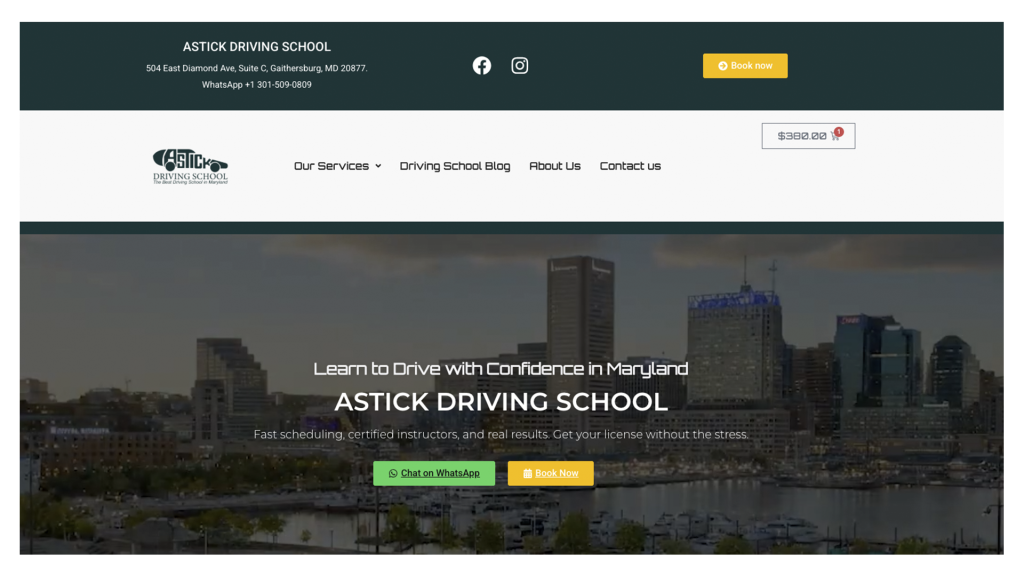Viewport: 1024px width, 576px height.
Task: Click the yellow Book now header button
Action: tap(745, 66)
